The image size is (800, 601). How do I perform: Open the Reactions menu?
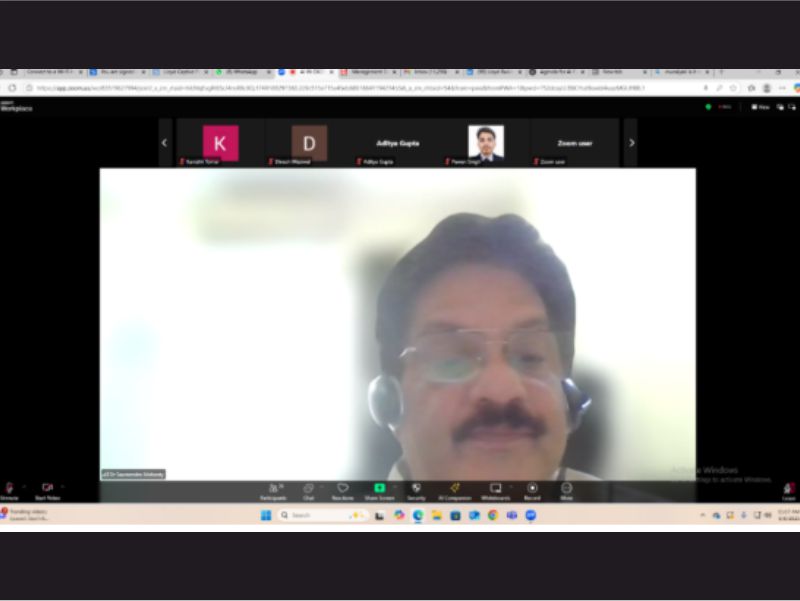click(x=343, y=488)
